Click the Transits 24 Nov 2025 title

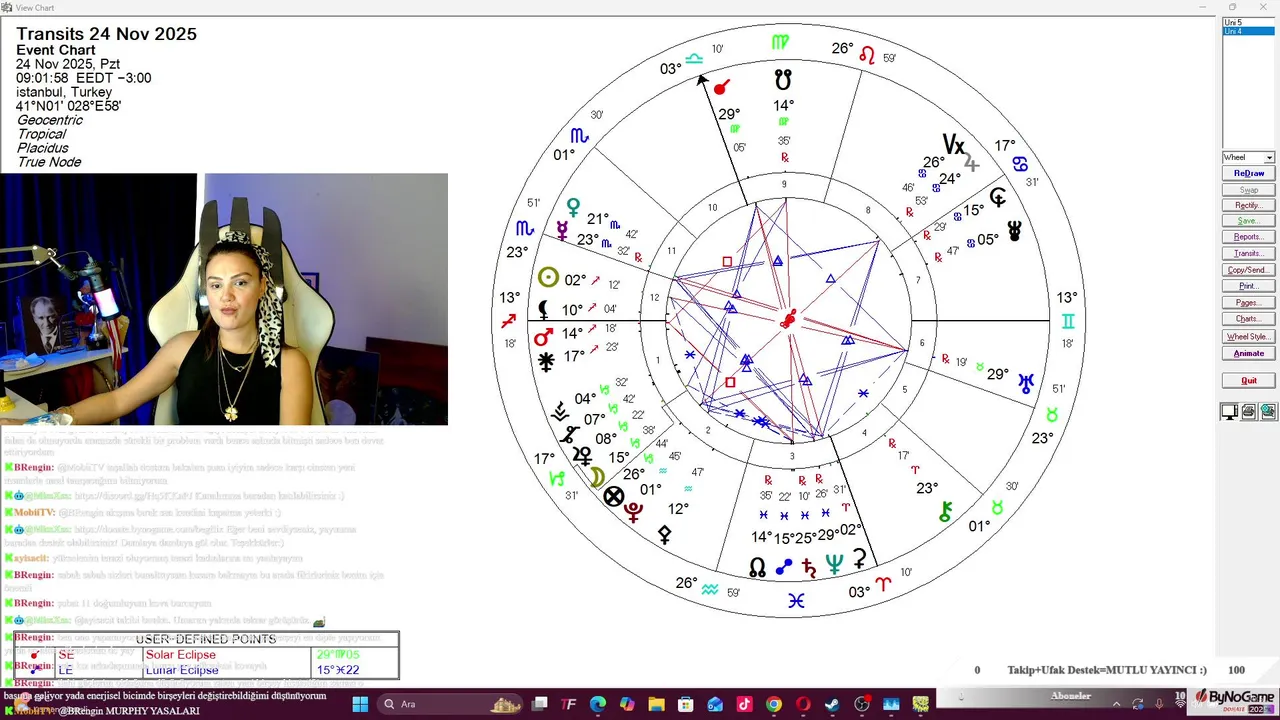click(106, 34)
